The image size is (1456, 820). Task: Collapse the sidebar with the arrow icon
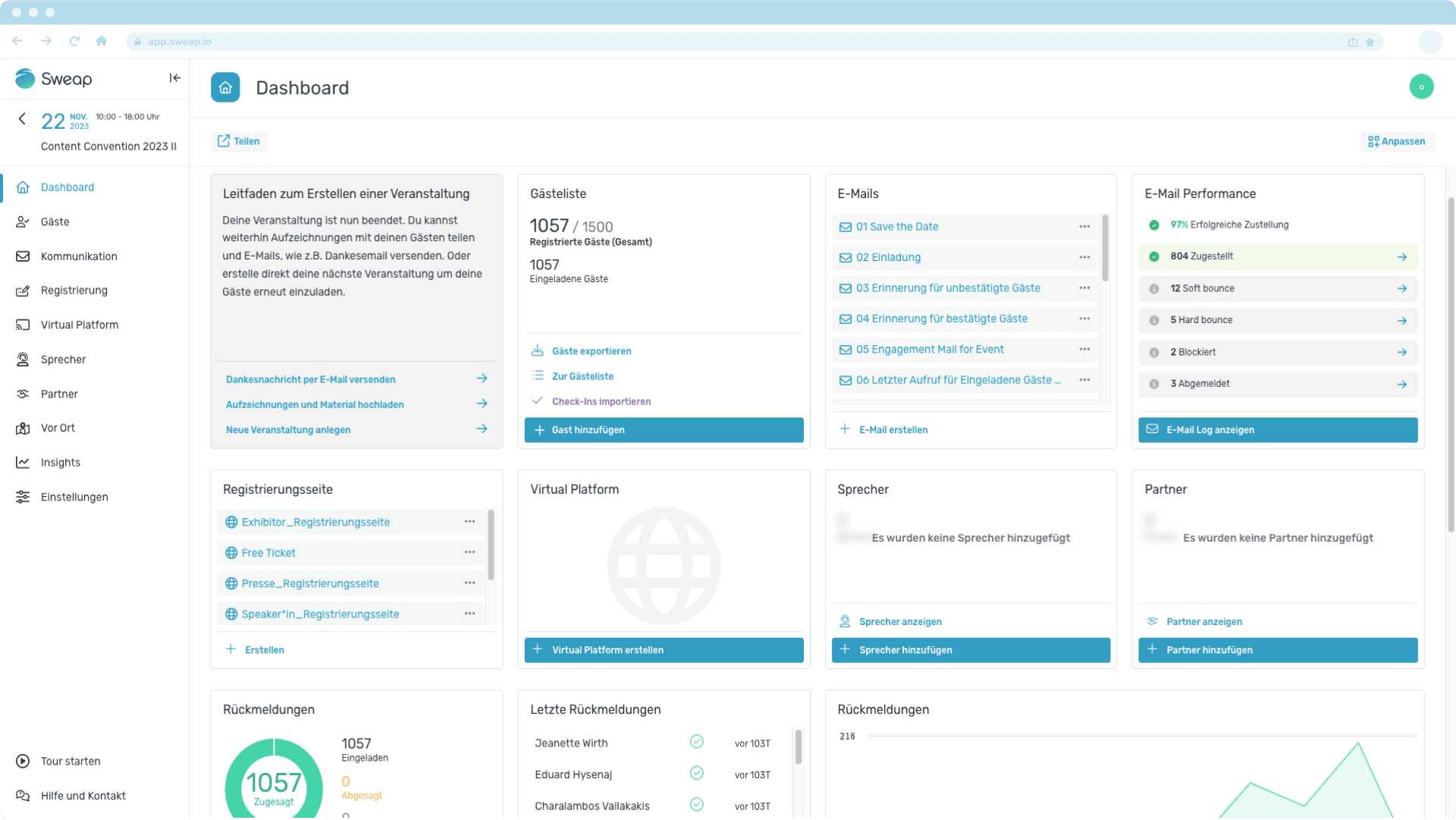coord(174,78)
